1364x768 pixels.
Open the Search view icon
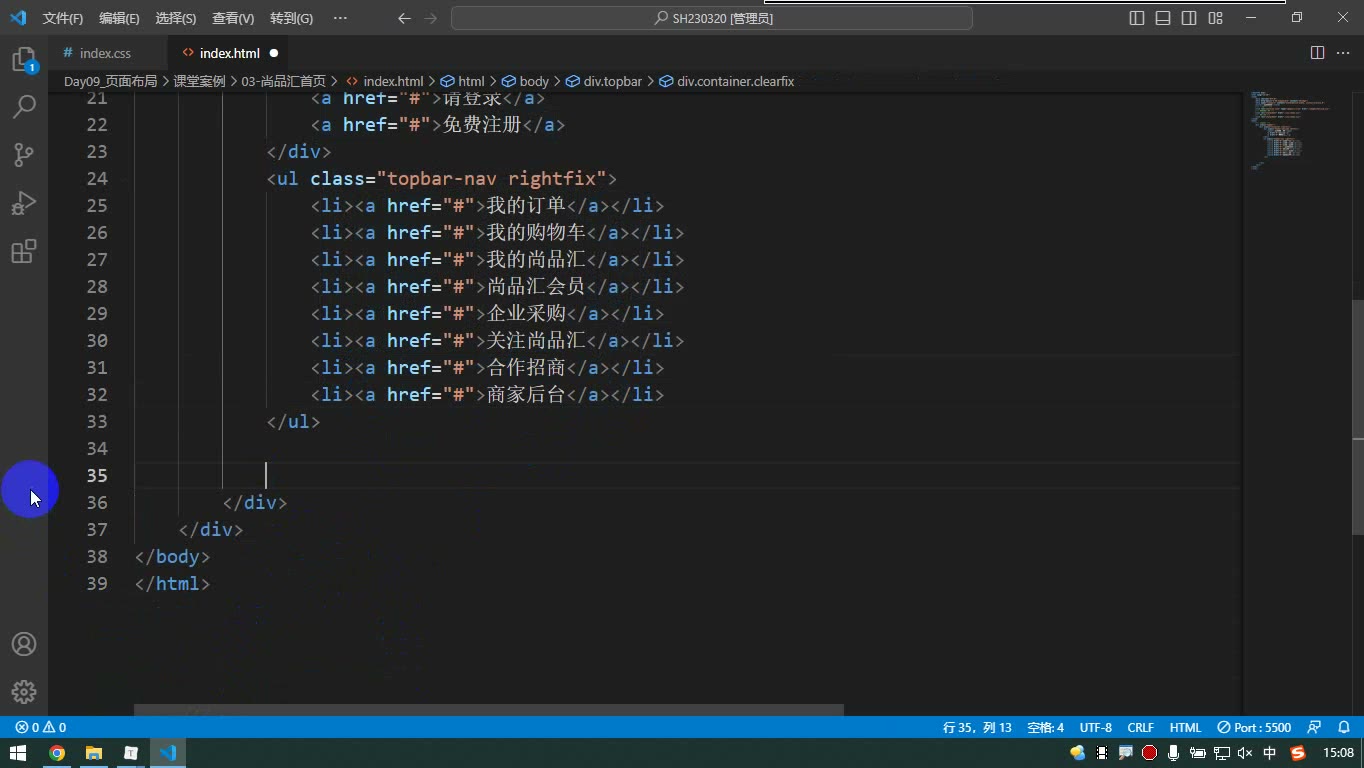pyautogui.click(x=24, y=106)
